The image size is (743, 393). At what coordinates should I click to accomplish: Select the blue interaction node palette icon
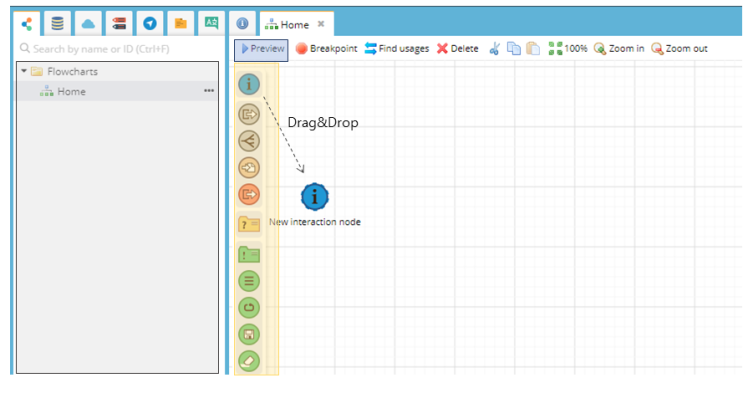(249, 84)
